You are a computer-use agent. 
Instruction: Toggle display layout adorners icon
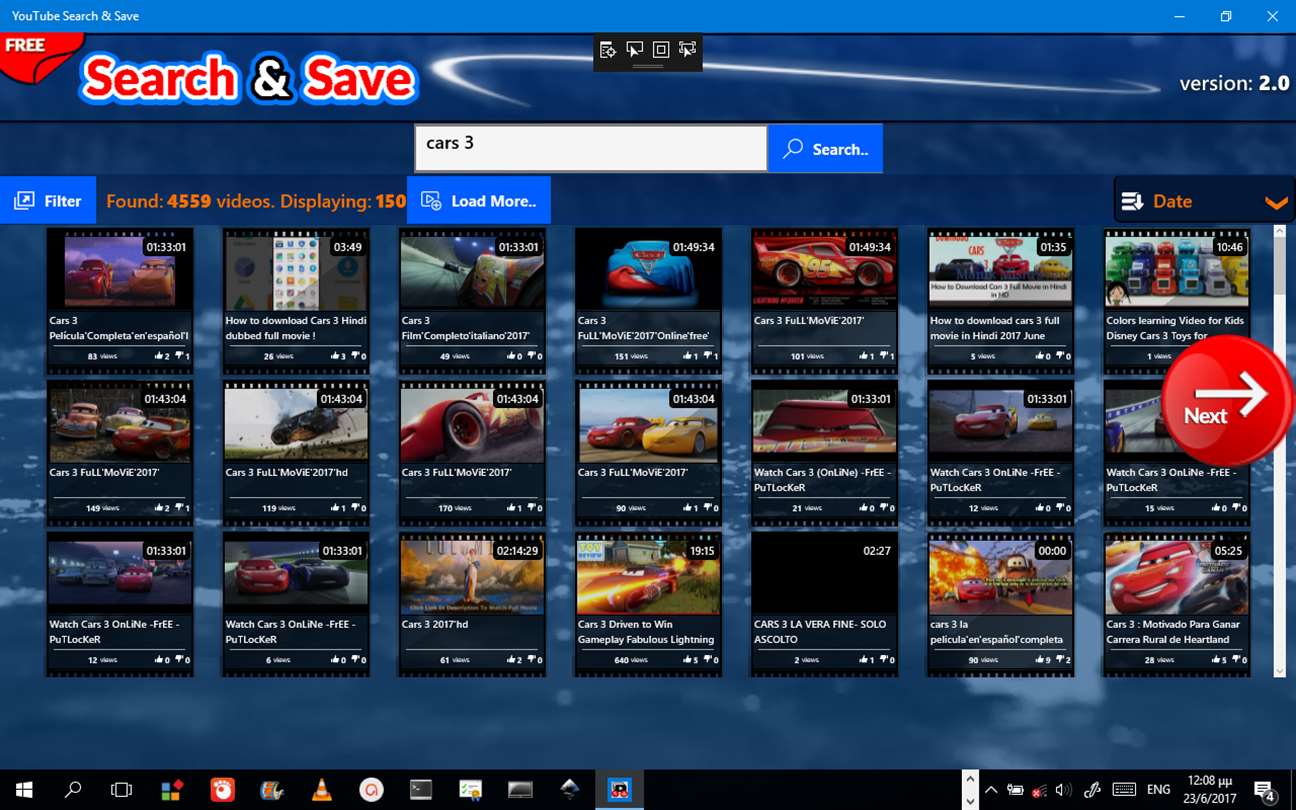click(661, 50)
